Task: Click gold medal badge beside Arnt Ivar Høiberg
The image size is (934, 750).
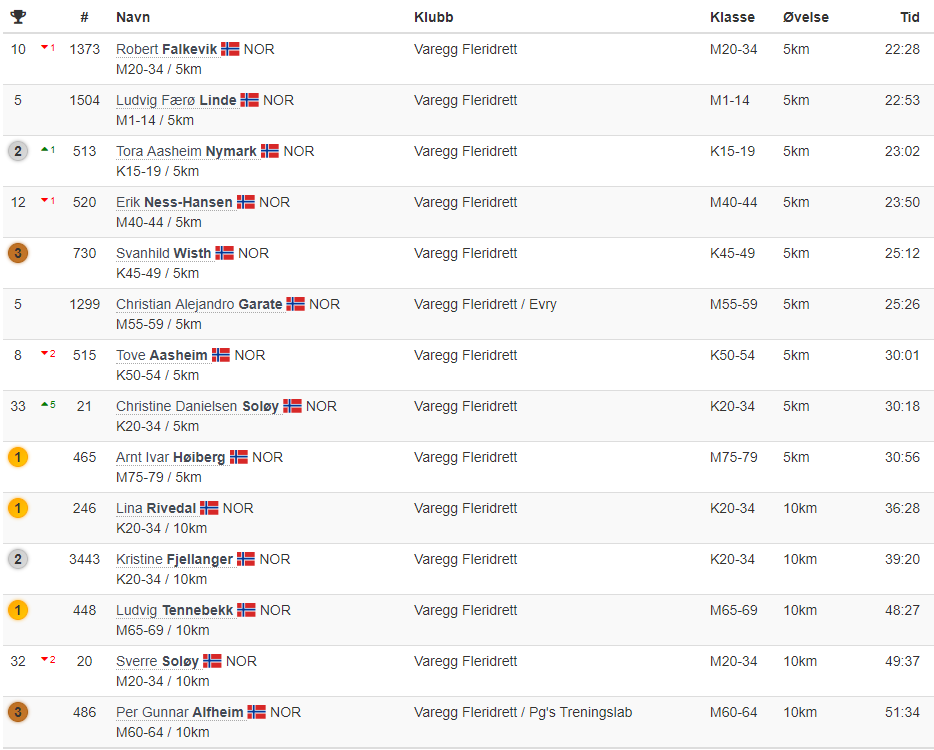Action: 18,457
